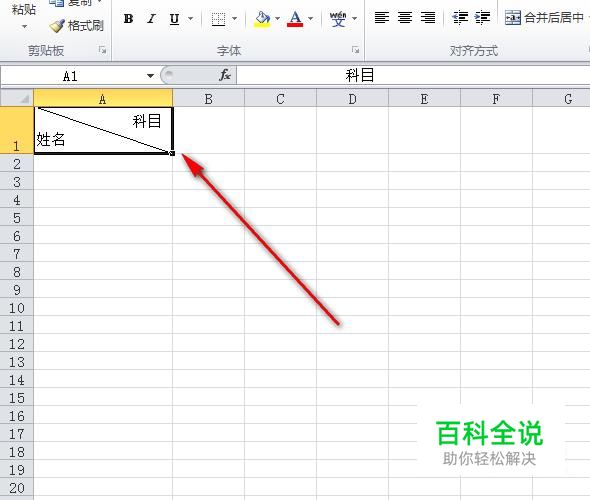Select row 10 header

click(17, 307)
